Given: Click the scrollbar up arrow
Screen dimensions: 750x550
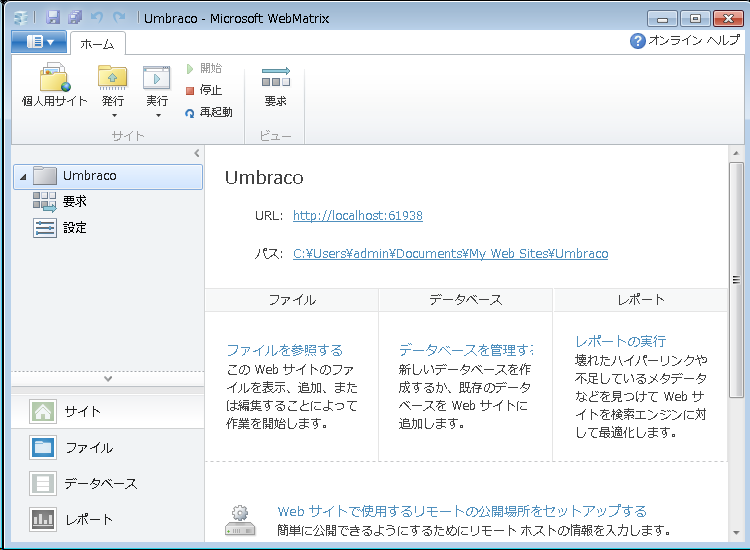Looking at the screenshot, I should point(736,153).
